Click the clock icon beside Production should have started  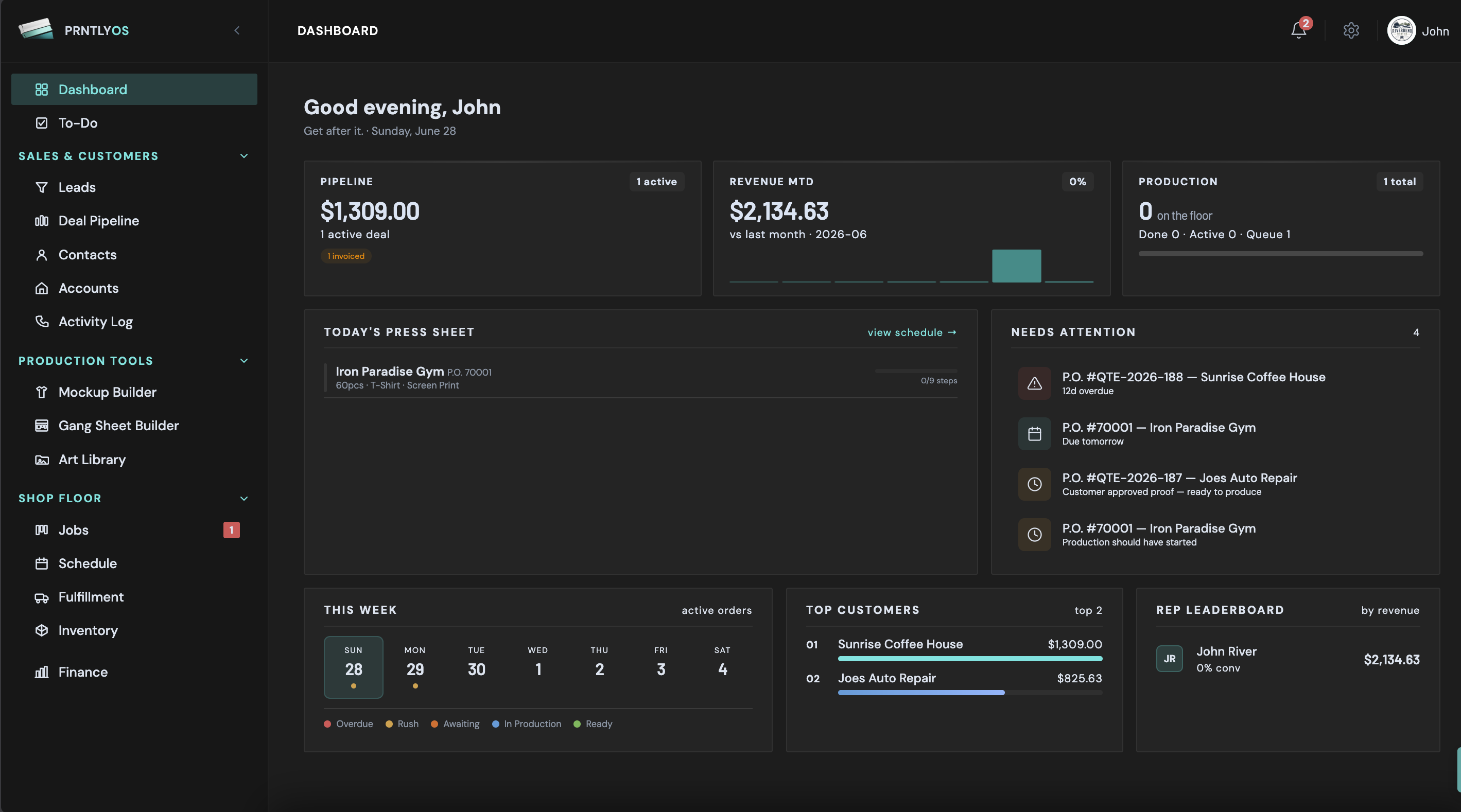pos(1035,534)
